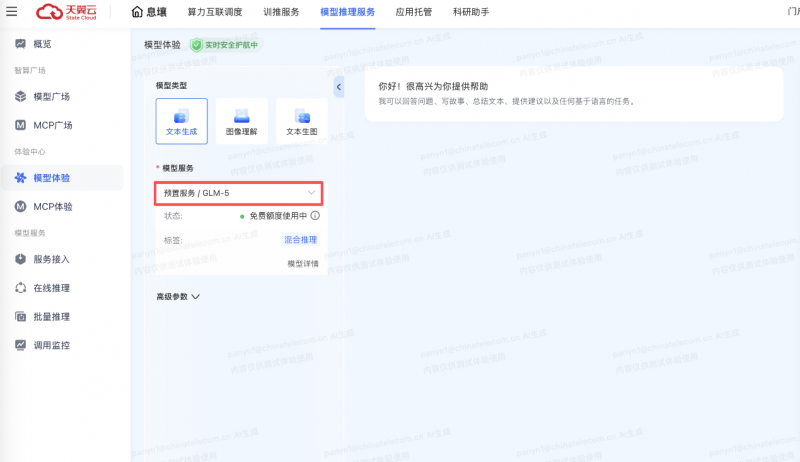Click the 实时安全护航中 badge text
The image size is (800, 462).
[232, 45]
